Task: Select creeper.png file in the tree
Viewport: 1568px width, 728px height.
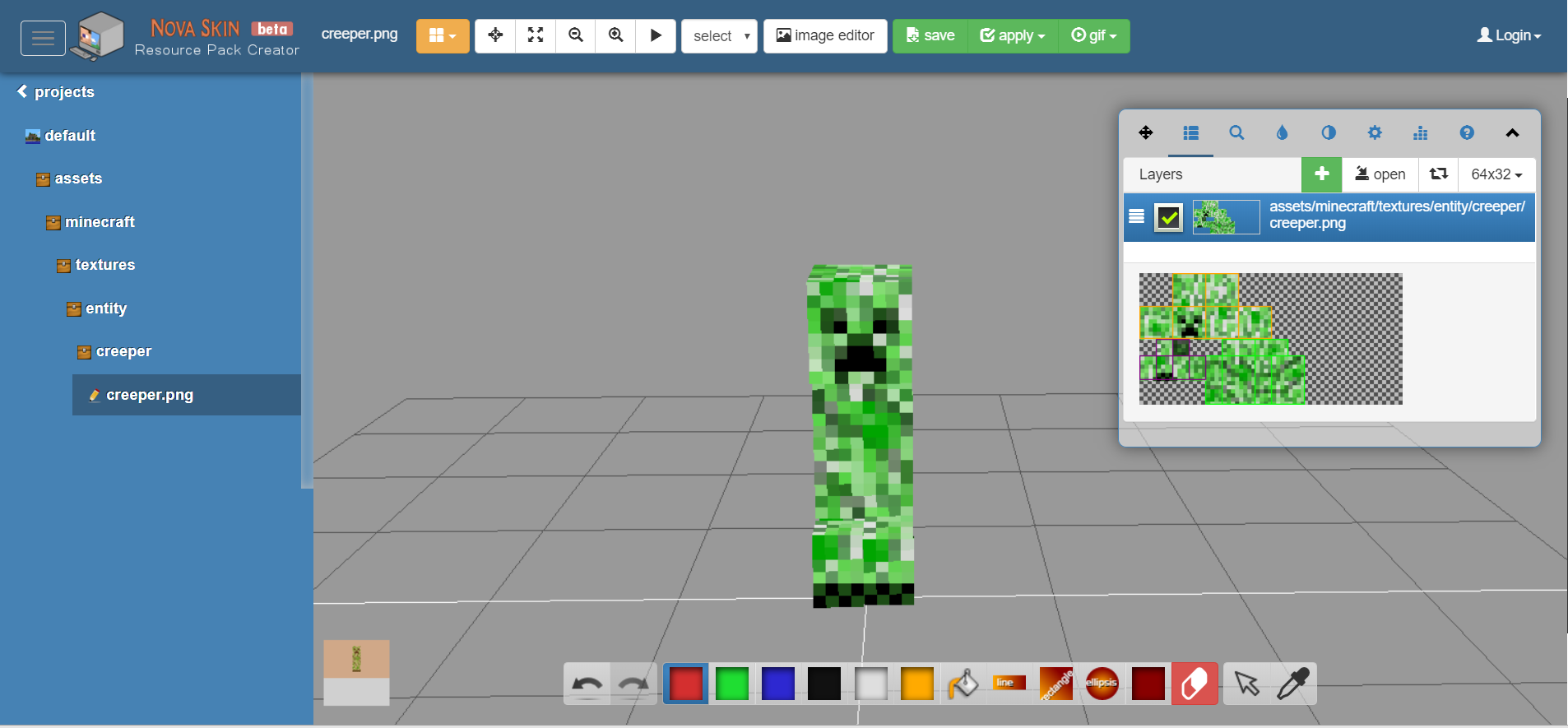Action: (x=187, y=395)
